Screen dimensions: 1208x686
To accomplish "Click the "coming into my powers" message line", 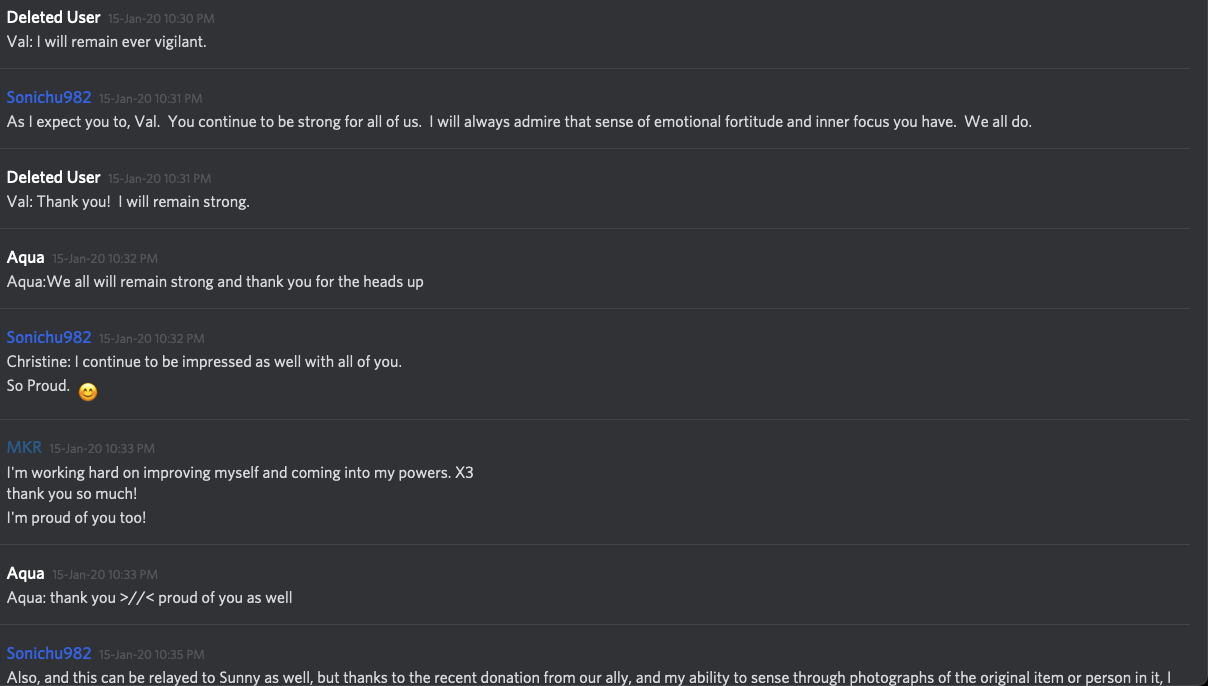I will (x=240, y=472).
